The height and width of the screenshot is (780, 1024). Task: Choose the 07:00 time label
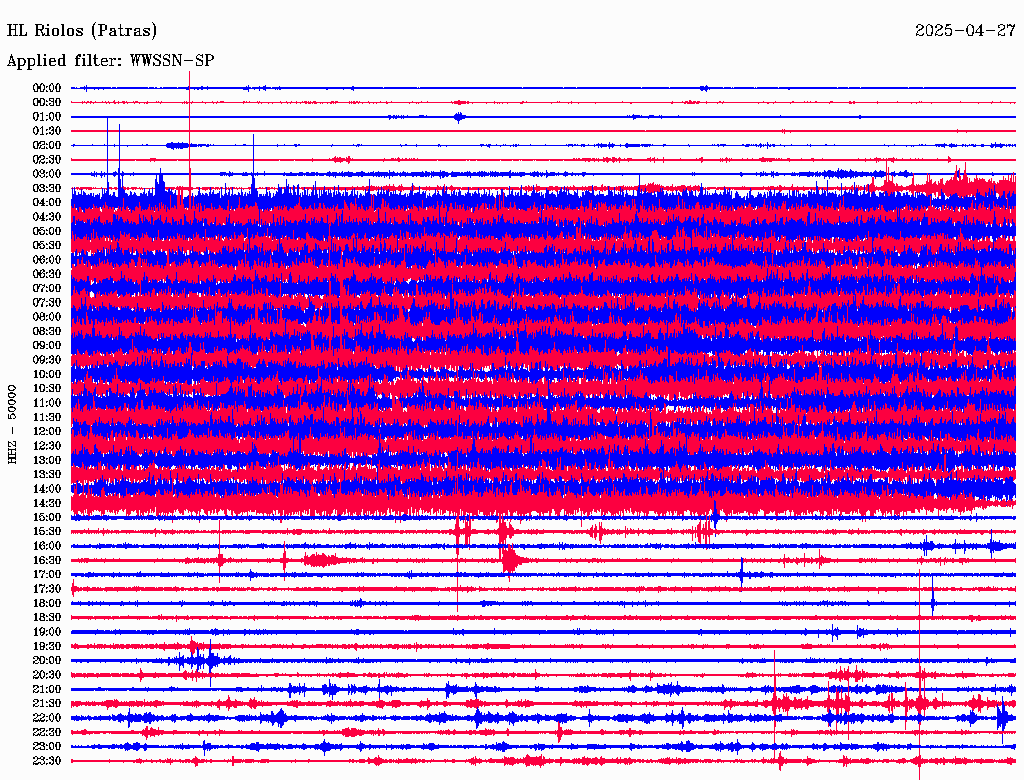point(47,289)
